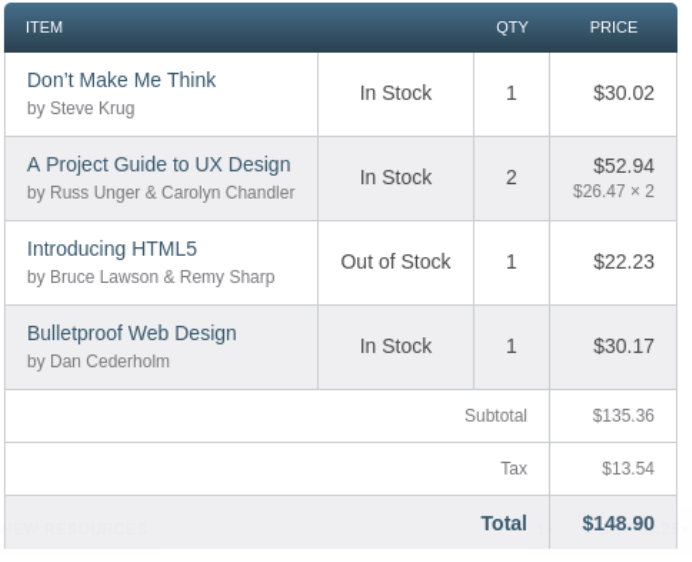
Task: Click the QTY column header
Action: 512,28
